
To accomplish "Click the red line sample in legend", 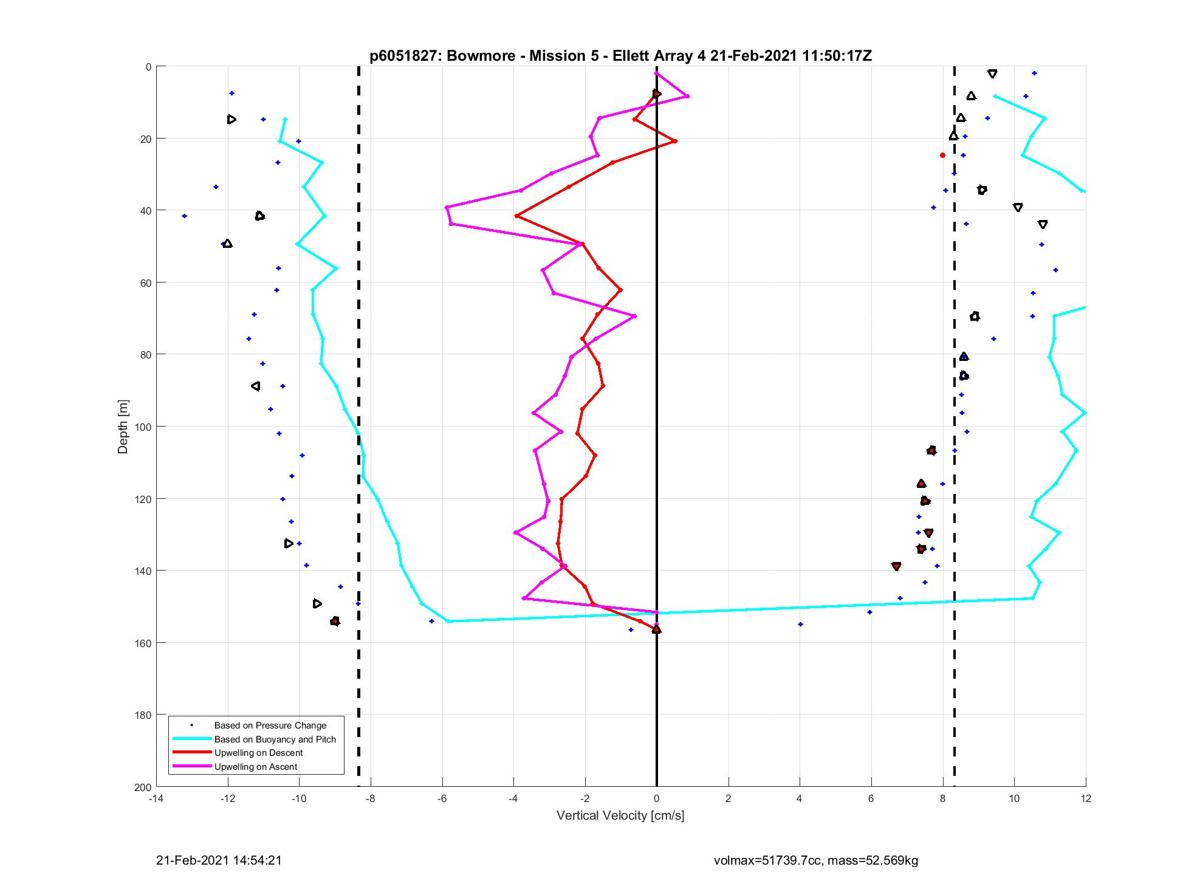I will (191, 753).
